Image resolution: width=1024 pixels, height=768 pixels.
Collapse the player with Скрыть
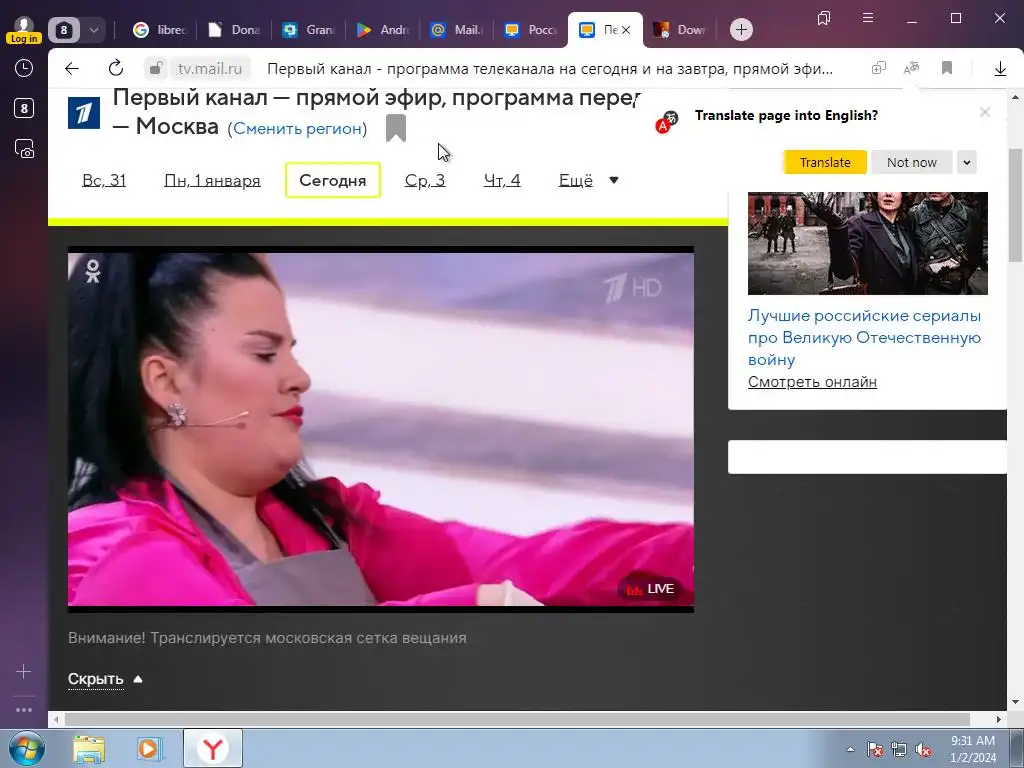pyautogui.click(x=104, y=679)
